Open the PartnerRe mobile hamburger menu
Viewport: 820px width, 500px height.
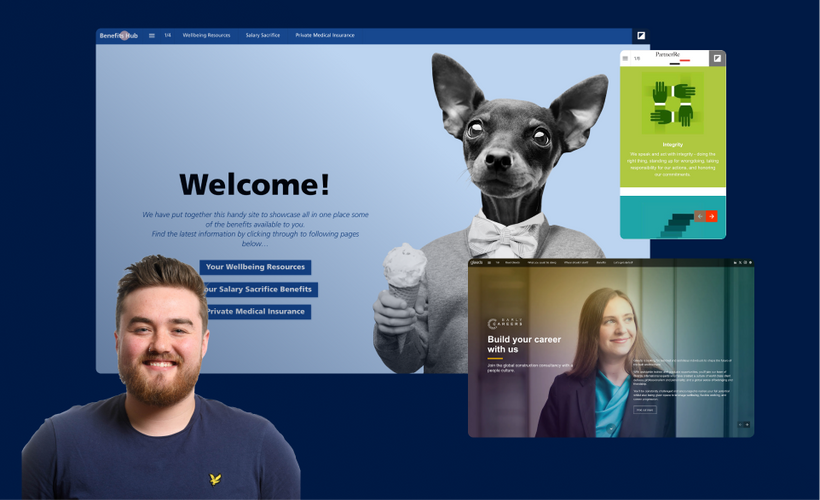click(626, 58)
